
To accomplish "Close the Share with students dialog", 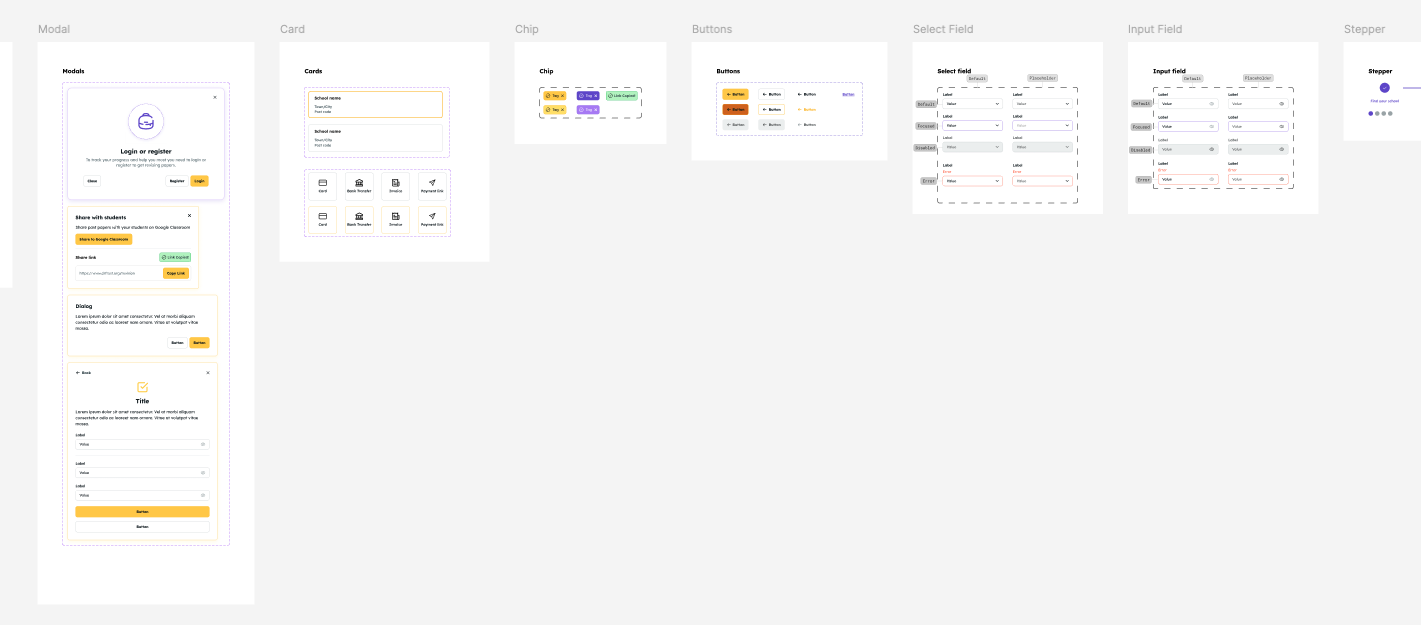I will pyautogui.click(x=189, y=215).
